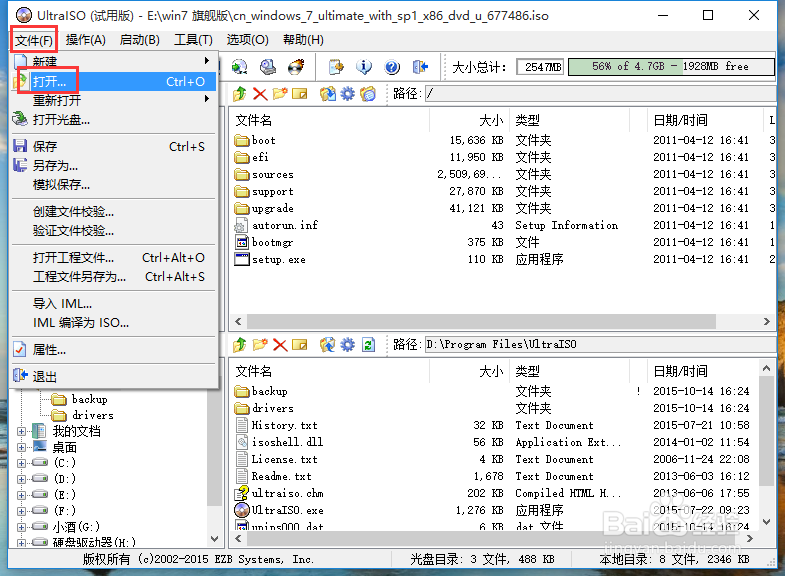785x576 pixels.
Task: Click the local path field D:\Program Files\UltraISO
Action: click(x=601, y=345)
